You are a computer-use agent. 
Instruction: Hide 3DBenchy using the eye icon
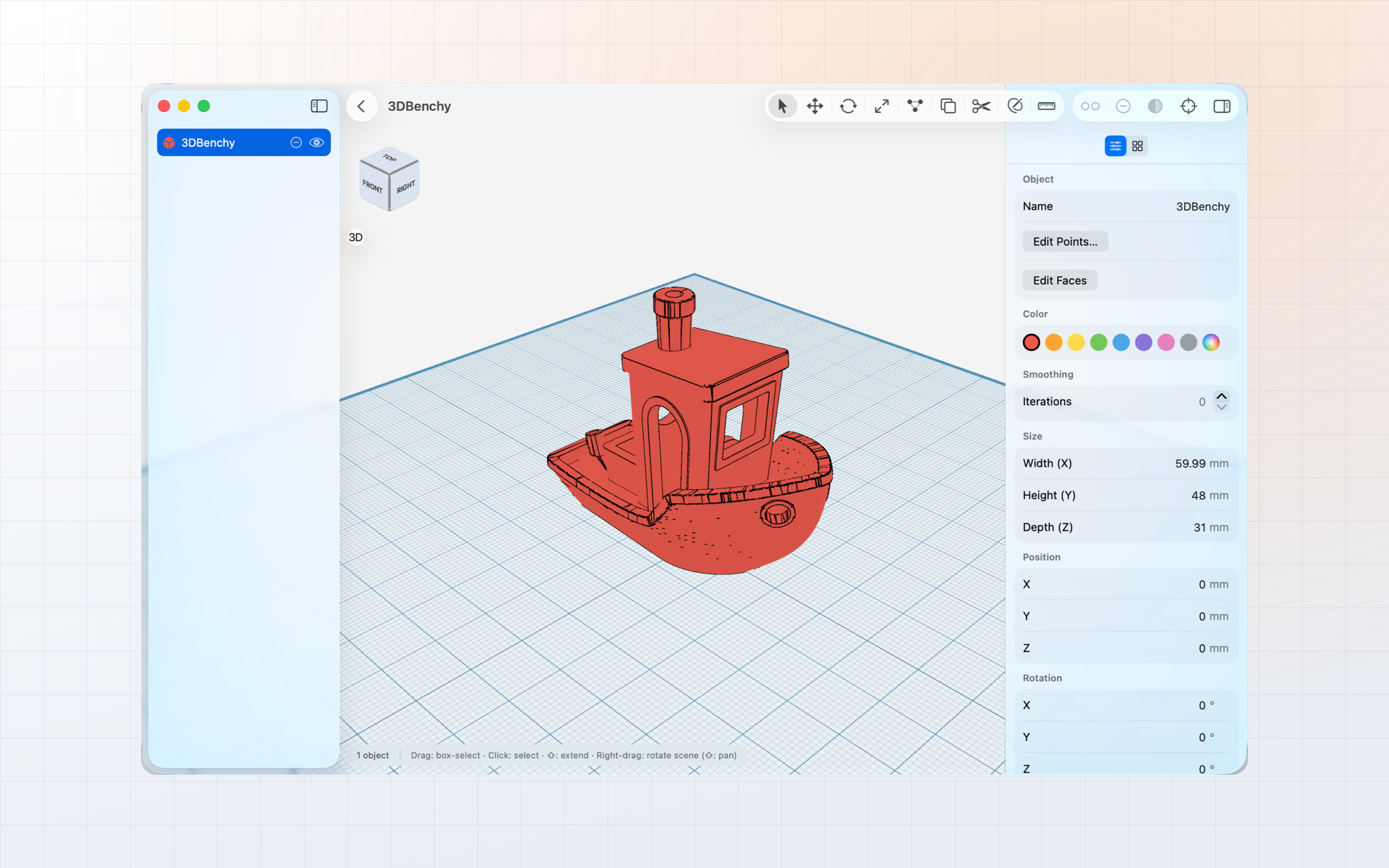coord(317,142)
